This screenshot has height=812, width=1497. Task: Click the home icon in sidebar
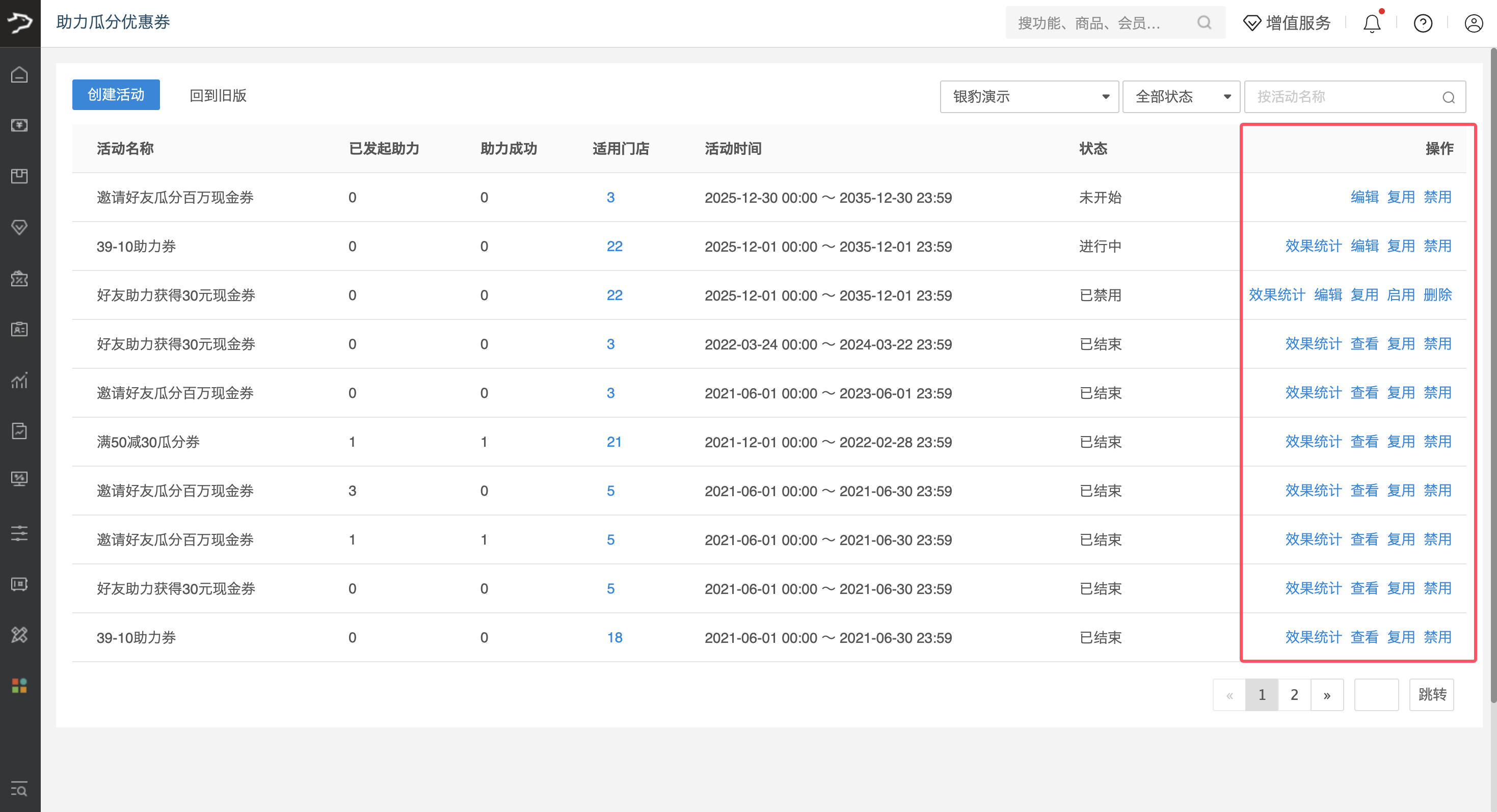20,75
